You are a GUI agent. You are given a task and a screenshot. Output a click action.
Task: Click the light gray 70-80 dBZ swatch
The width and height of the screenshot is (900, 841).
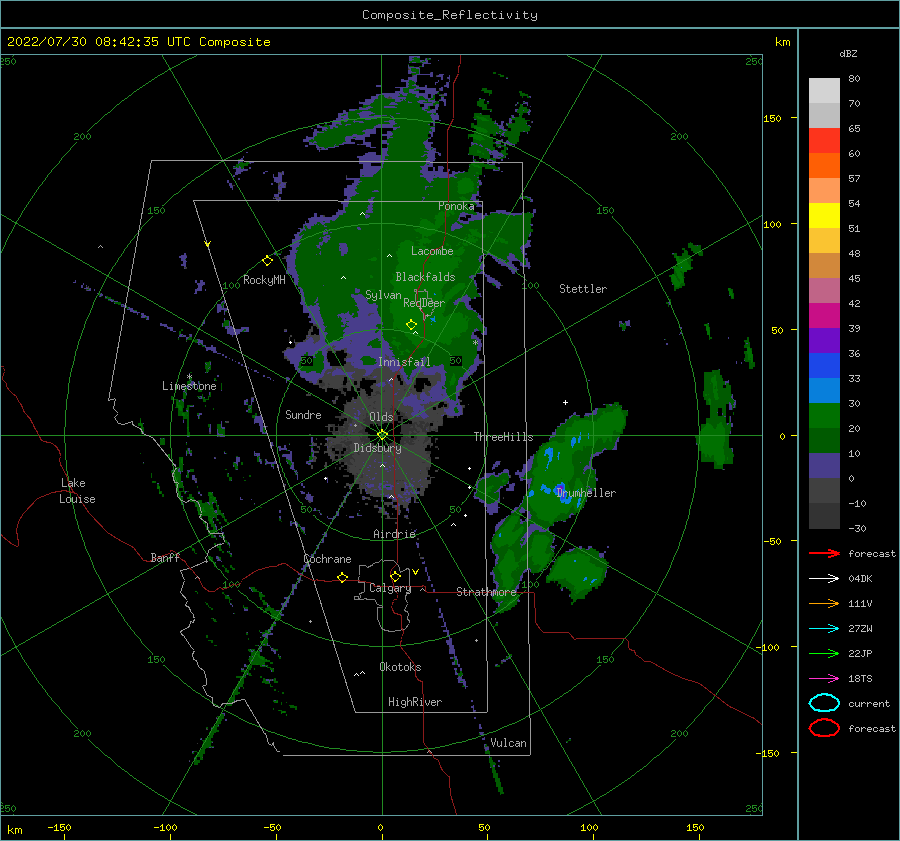tap(824, 91)
